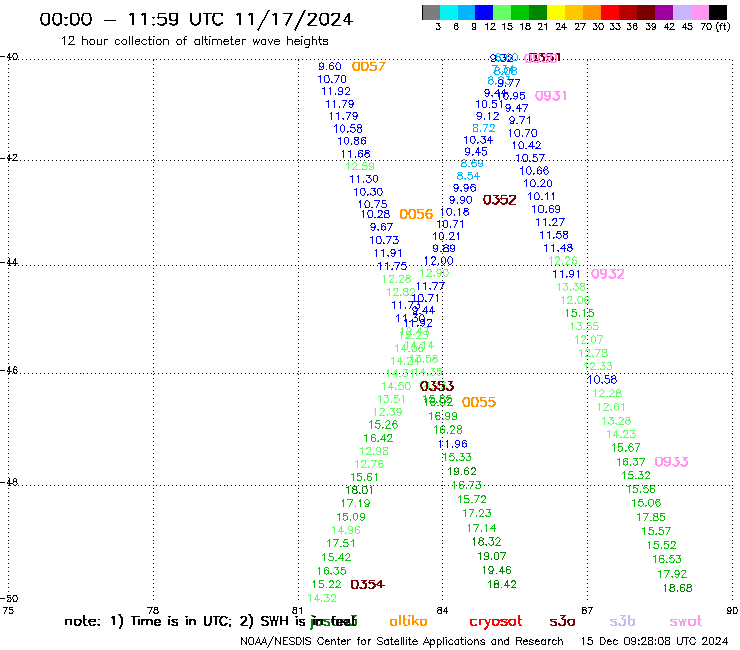The height and width of the screenshot is (650, 740).
Task: Click the cryosat satellite legend label
Action: coord(496,622)
